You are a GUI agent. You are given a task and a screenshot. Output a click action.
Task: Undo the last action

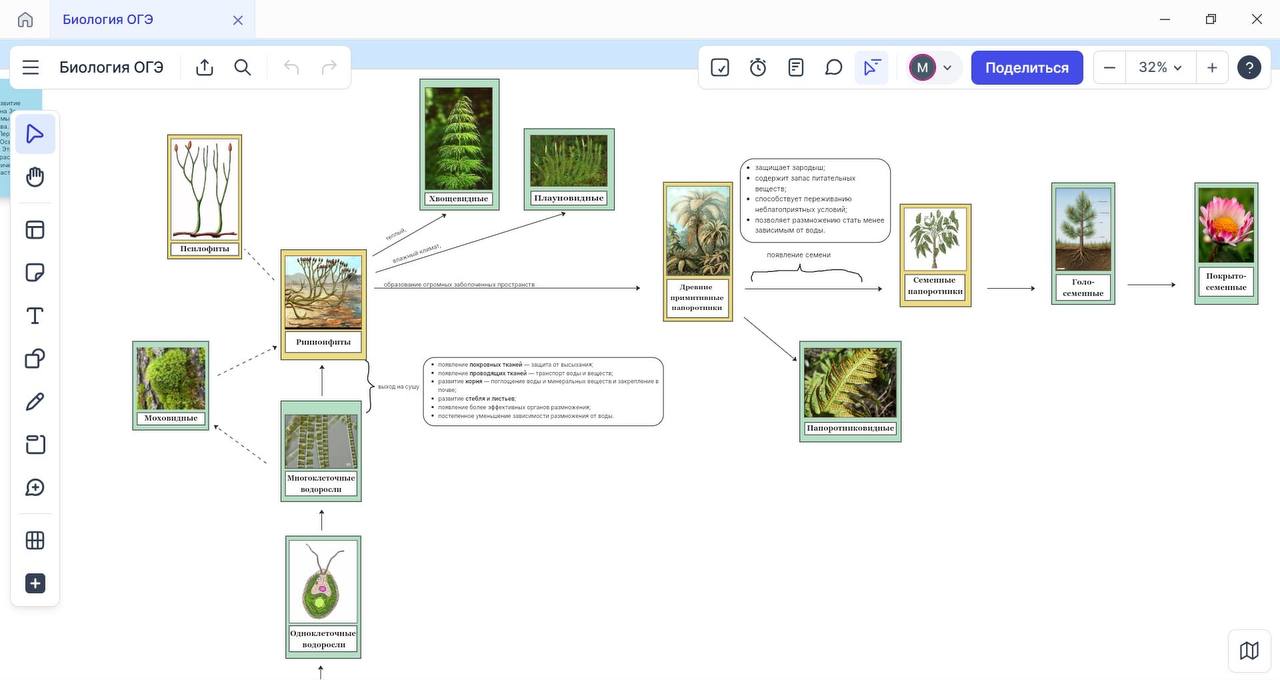(x=292, y=67)
